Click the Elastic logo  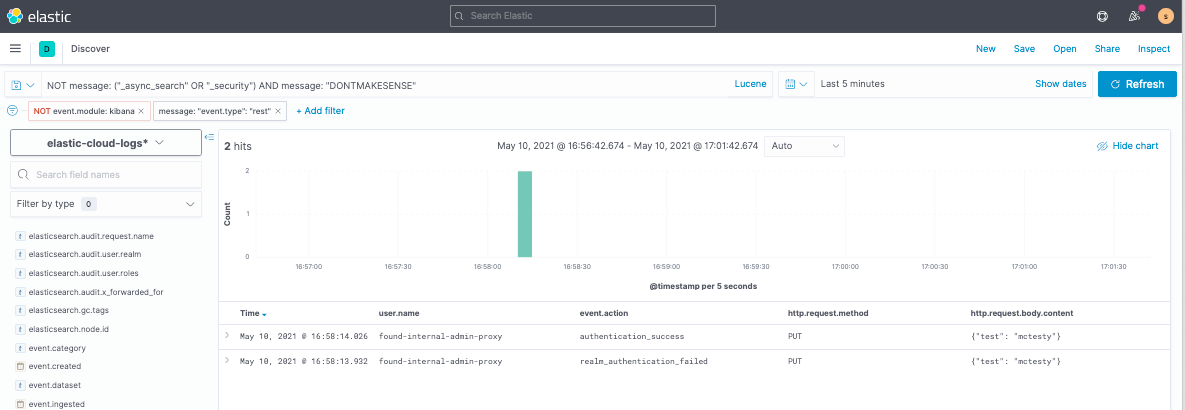pyautogui.click(x=39, y=16)
